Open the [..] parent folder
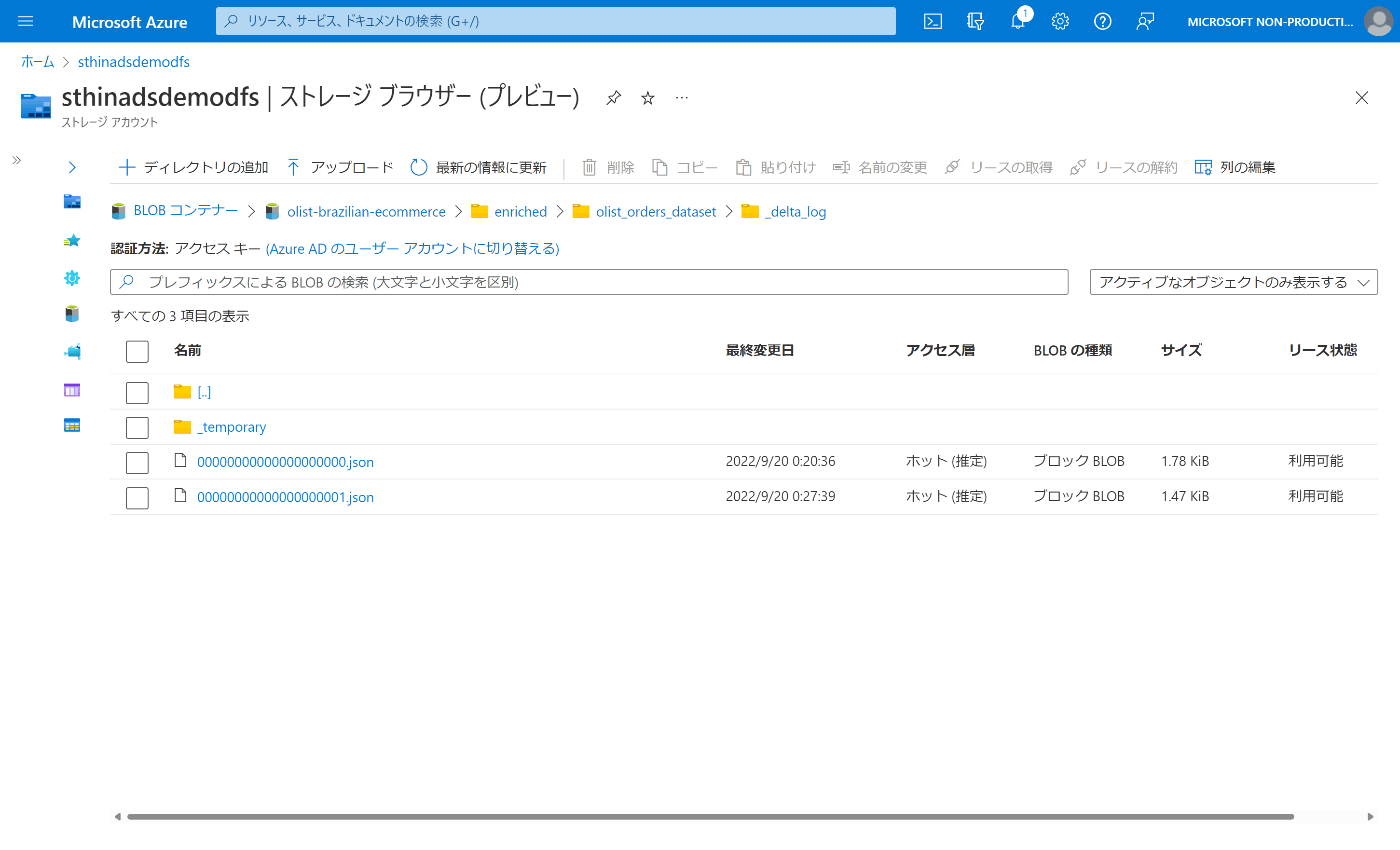Viewport: 1400px width, 850px height. [x=204, y=392]
